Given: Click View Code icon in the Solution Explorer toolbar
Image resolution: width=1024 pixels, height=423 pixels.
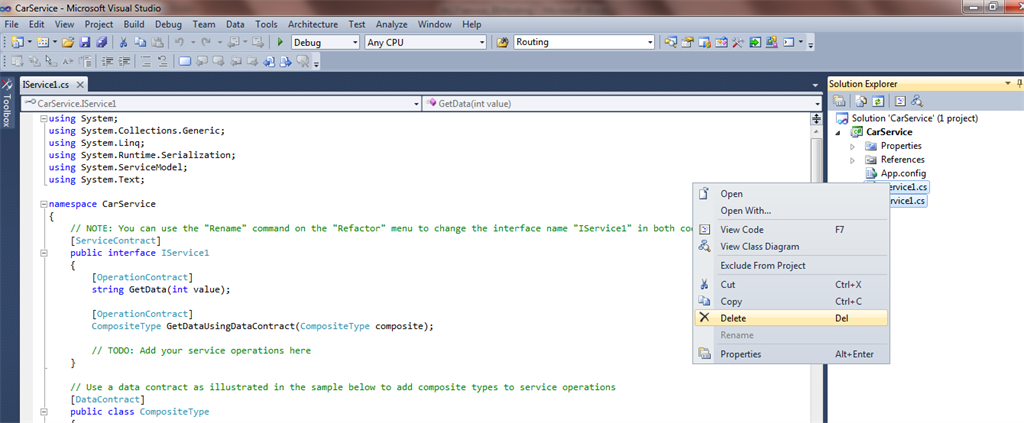Looking at the screenshot, I should coord(901,101).
